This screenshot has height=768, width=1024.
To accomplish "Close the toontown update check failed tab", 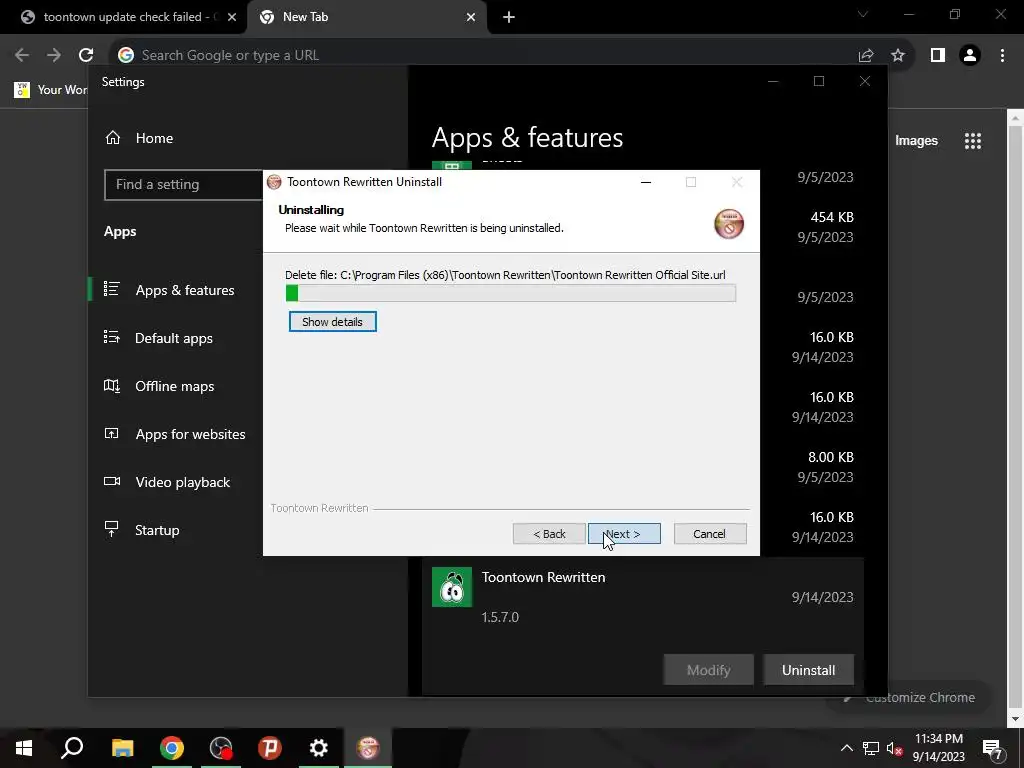I will click(232, 18).
